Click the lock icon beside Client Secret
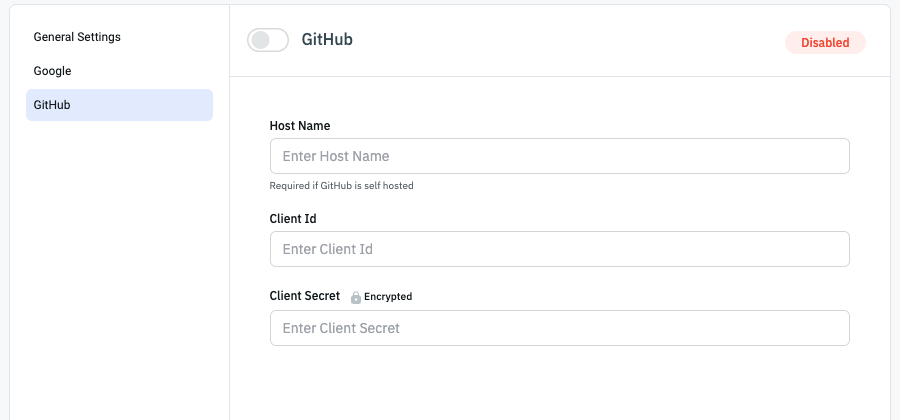 [x=355, y=297]
